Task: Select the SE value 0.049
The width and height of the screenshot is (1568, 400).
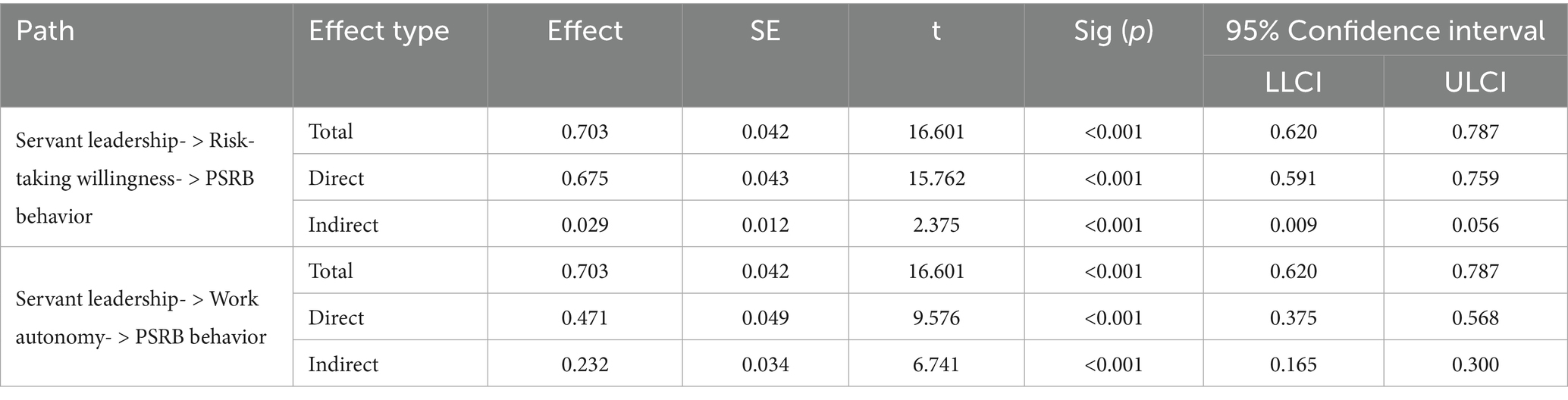Action: click(x=765, y=317)
